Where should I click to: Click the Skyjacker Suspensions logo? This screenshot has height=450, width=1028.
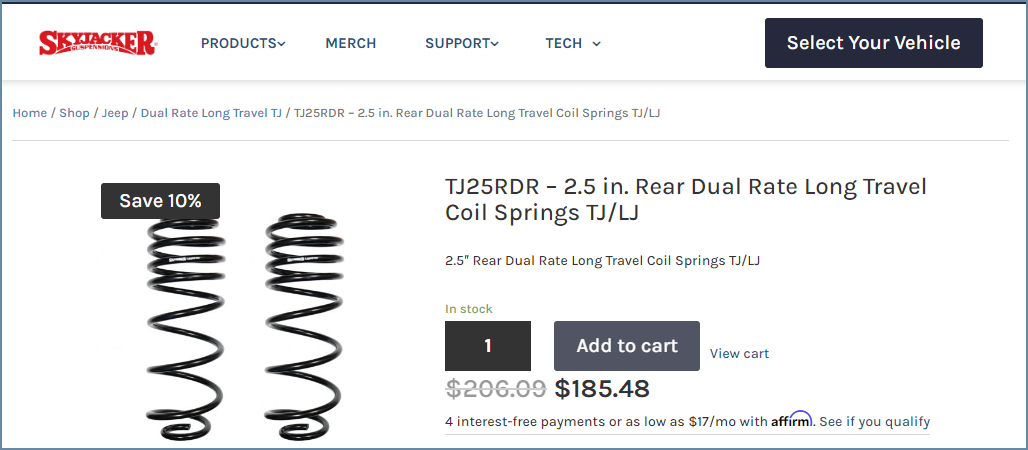coord(97,43)
